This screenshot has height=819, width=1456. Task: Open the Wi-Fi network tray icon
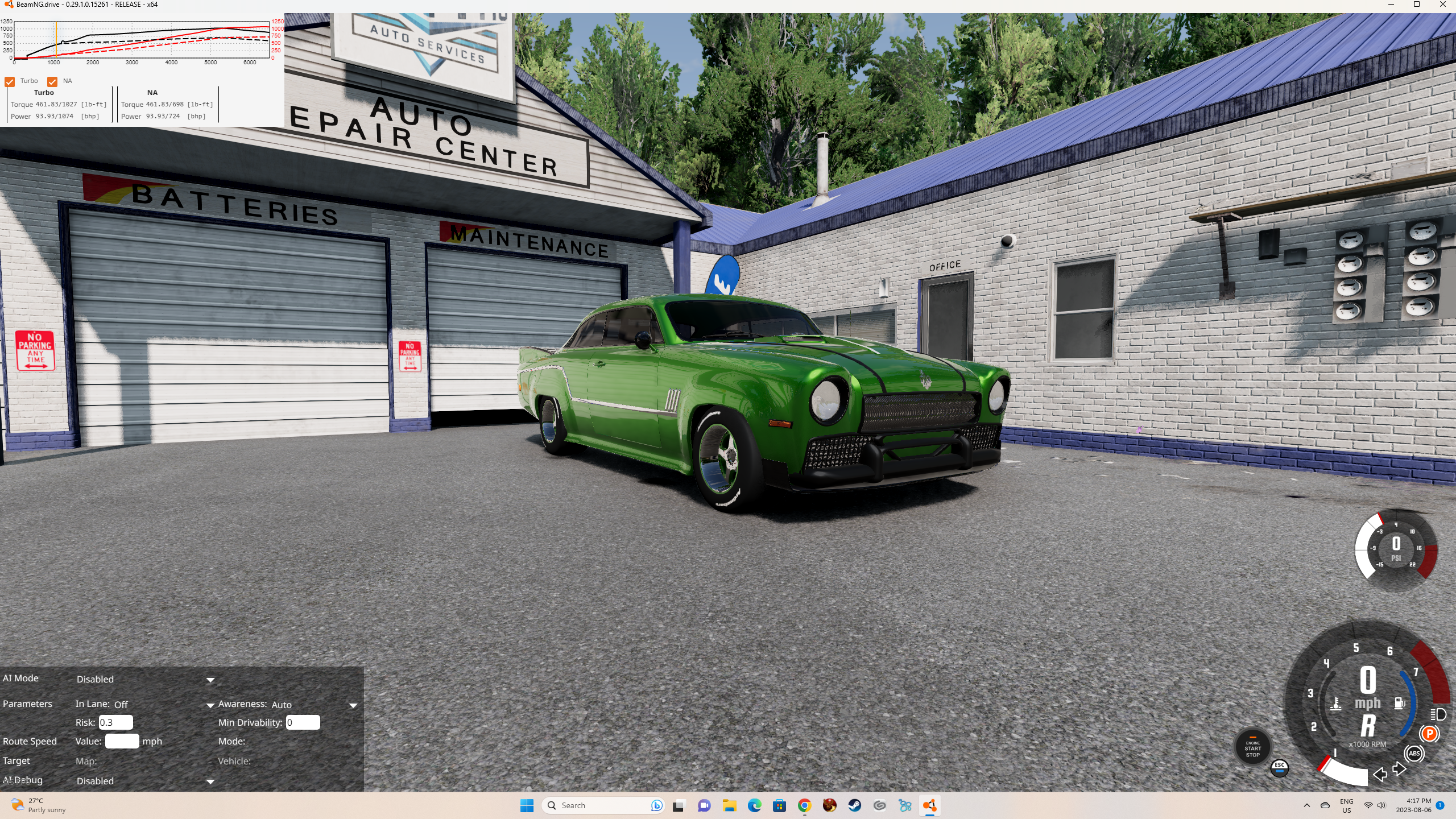pos(1368,805)
